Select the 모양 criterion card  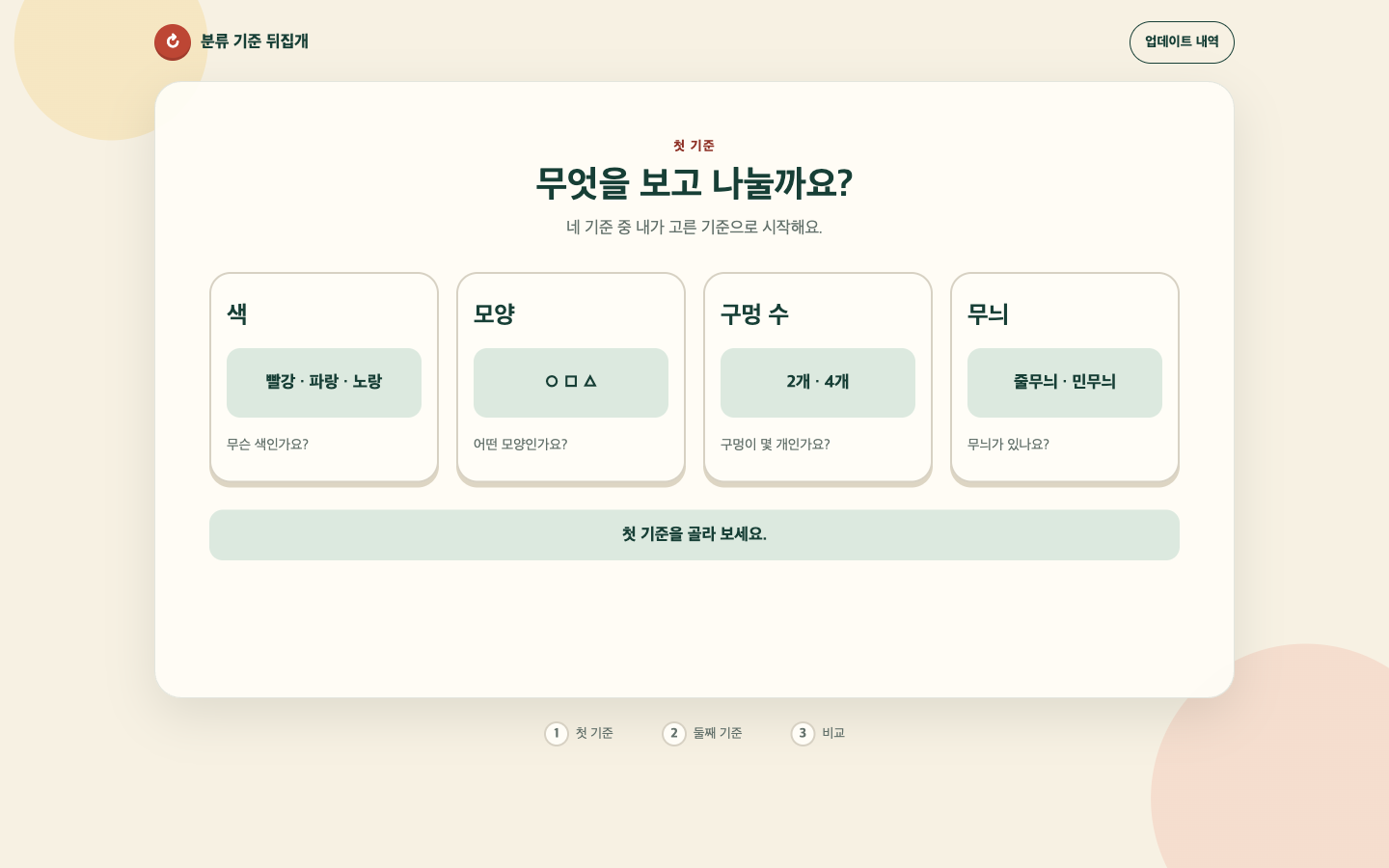571,379
